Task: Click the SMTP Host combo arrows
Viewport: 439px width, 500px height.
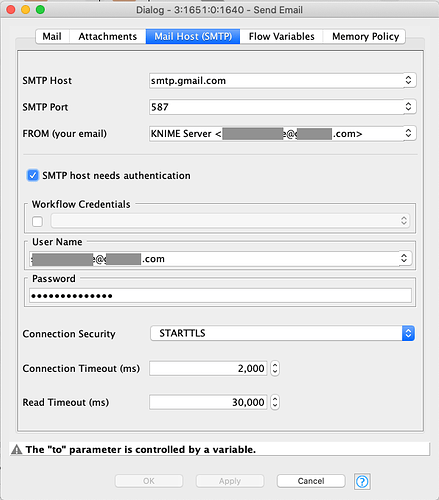Action: (408, 80)
